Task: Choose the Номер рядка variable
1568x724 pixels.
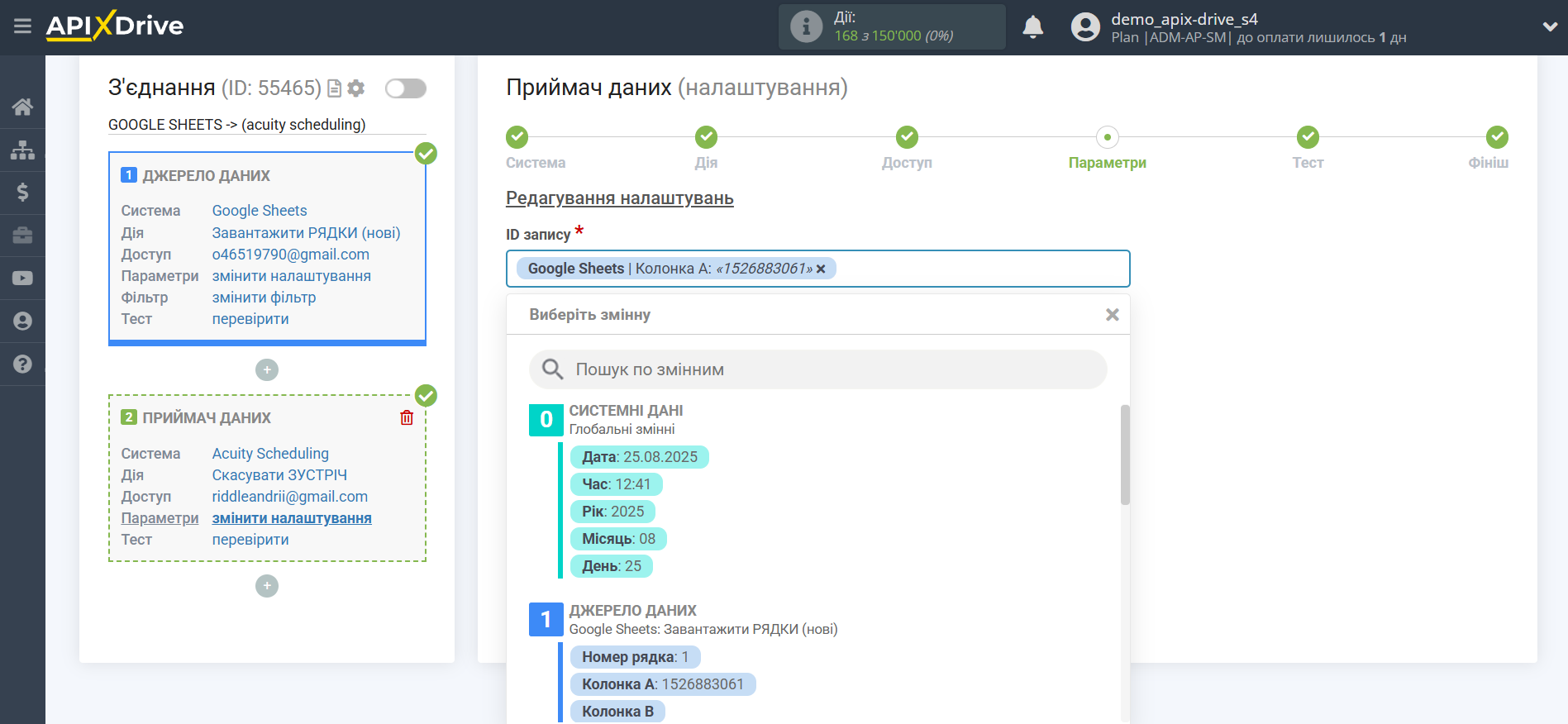Action: tap(634, 657)
